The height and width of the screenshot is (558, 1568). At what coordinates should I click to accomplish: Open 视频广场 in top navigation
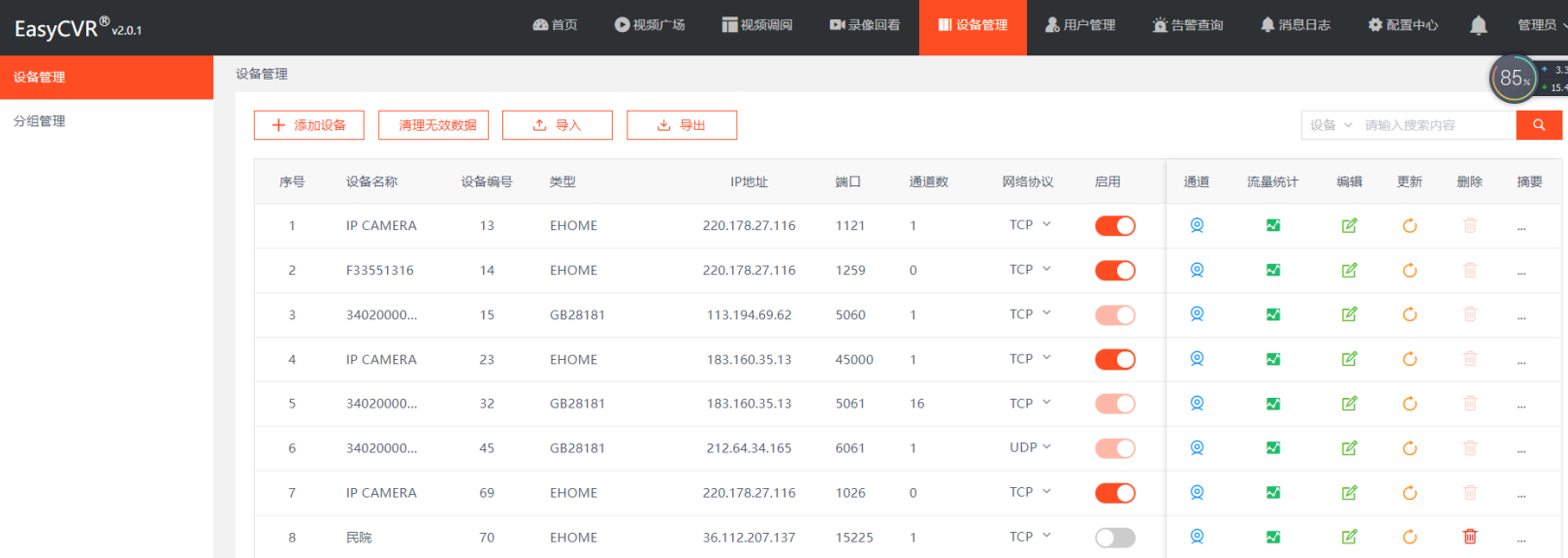tap(650, 25)
